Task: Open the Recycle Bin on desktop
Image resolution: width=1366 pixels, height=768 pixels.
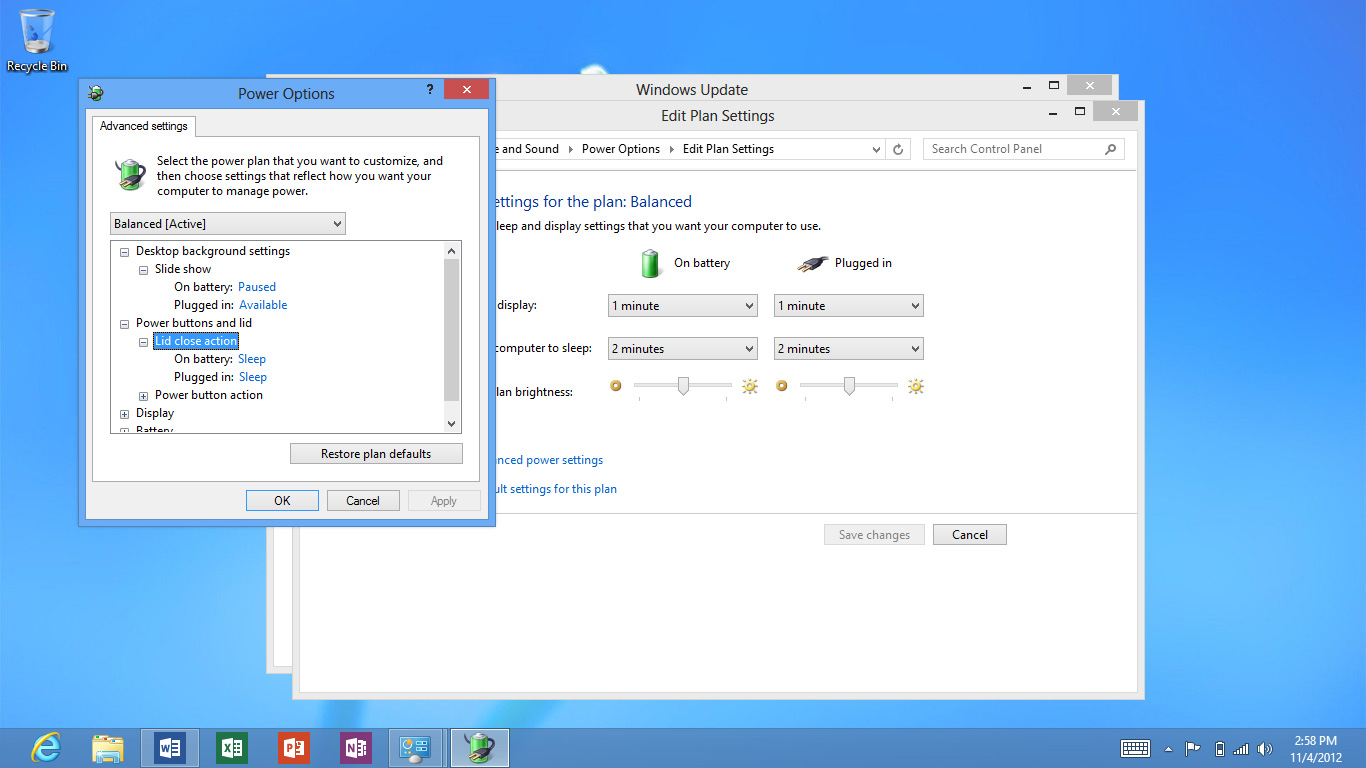Action: pyautogui.click(x=37, y=40)
